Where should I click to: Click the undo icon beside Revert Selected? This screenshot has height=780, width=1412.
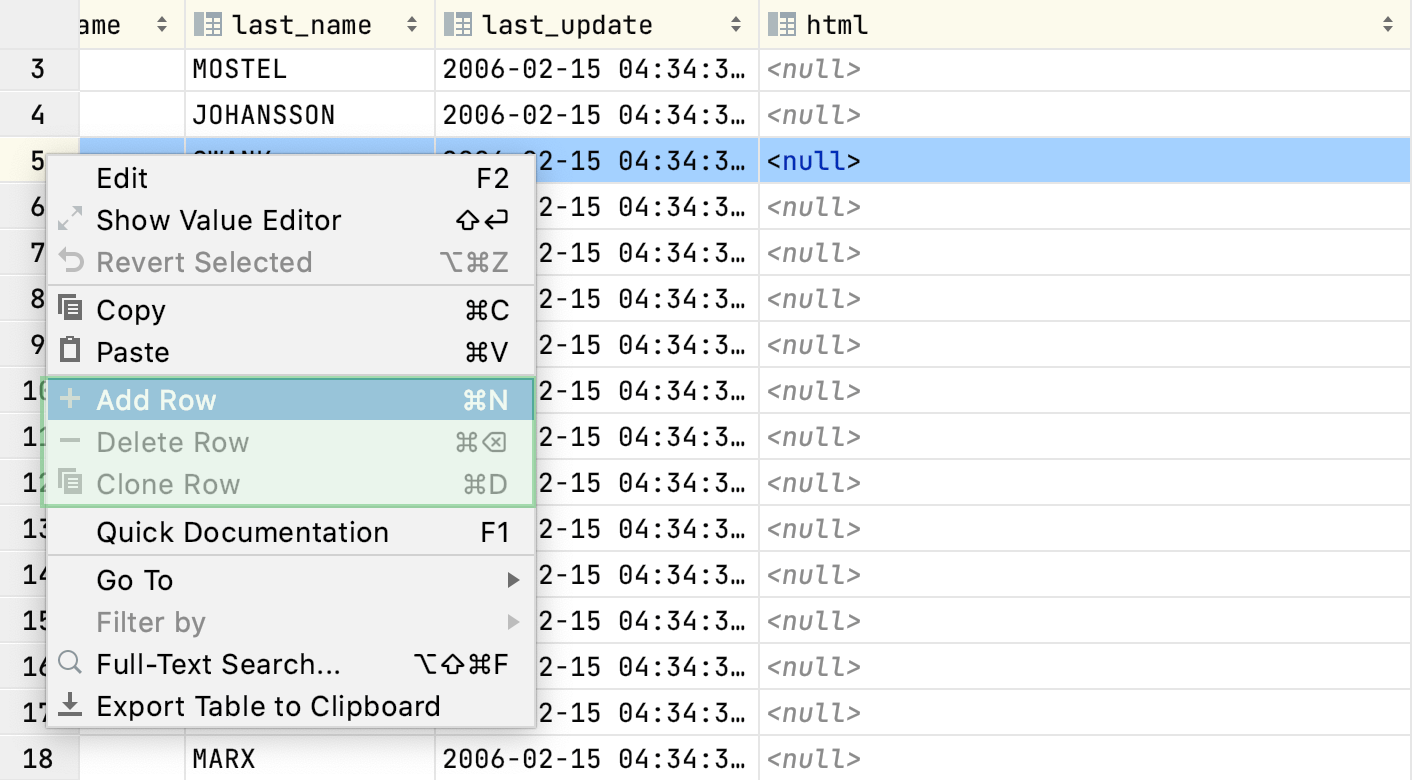[70, 262]
